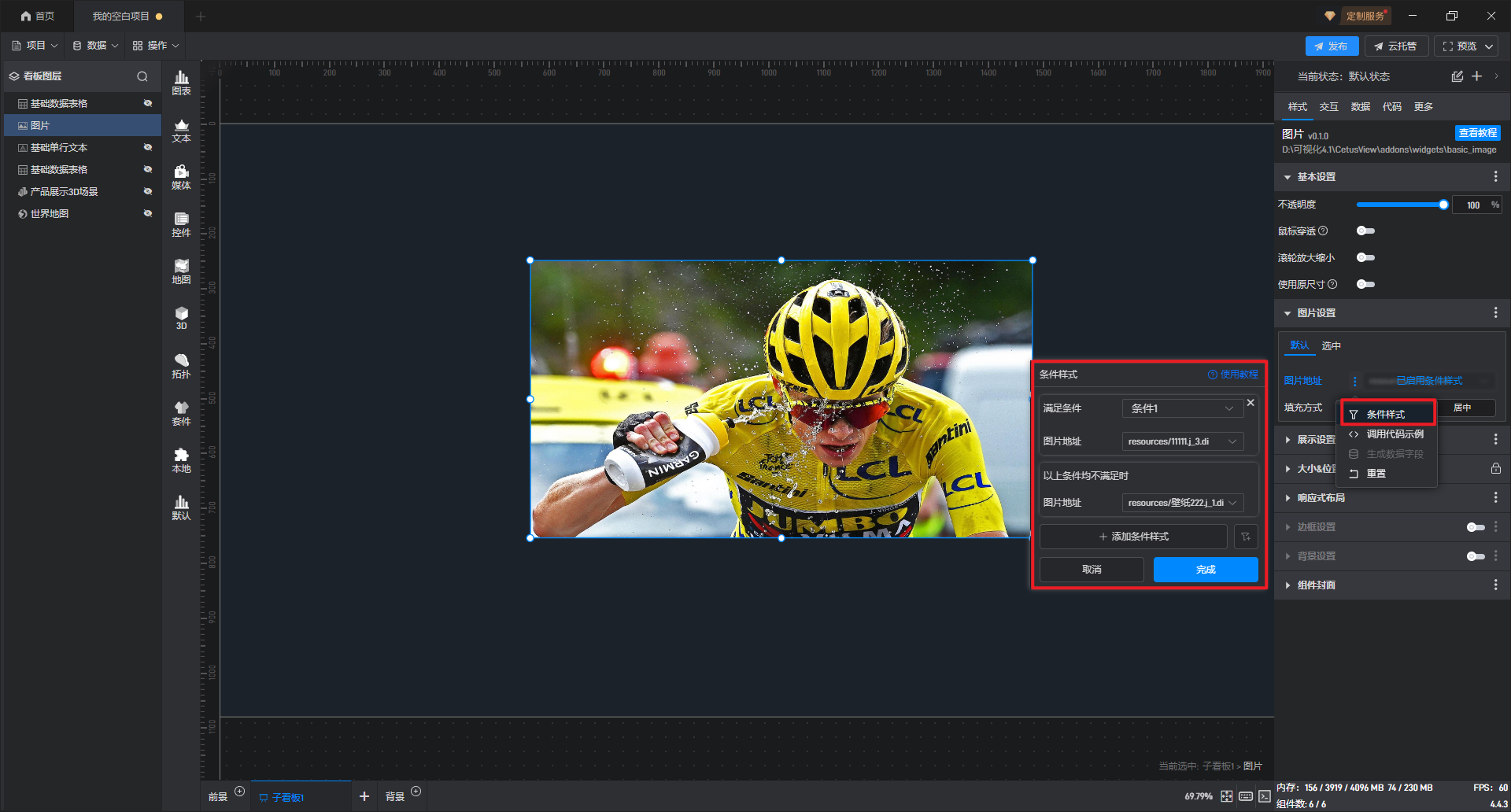The width and height of the screenshot is (1511, 812).
Task: Click the 取消 button
Action: (1092, 570)
